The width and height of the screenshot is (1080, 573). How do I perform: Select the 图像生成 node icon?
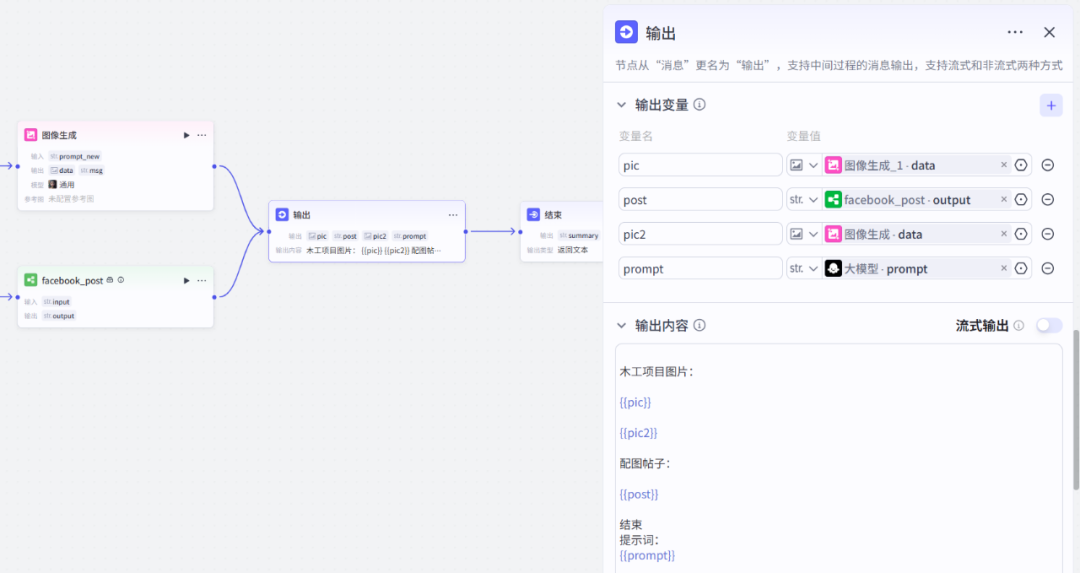[x=31, y=135]
